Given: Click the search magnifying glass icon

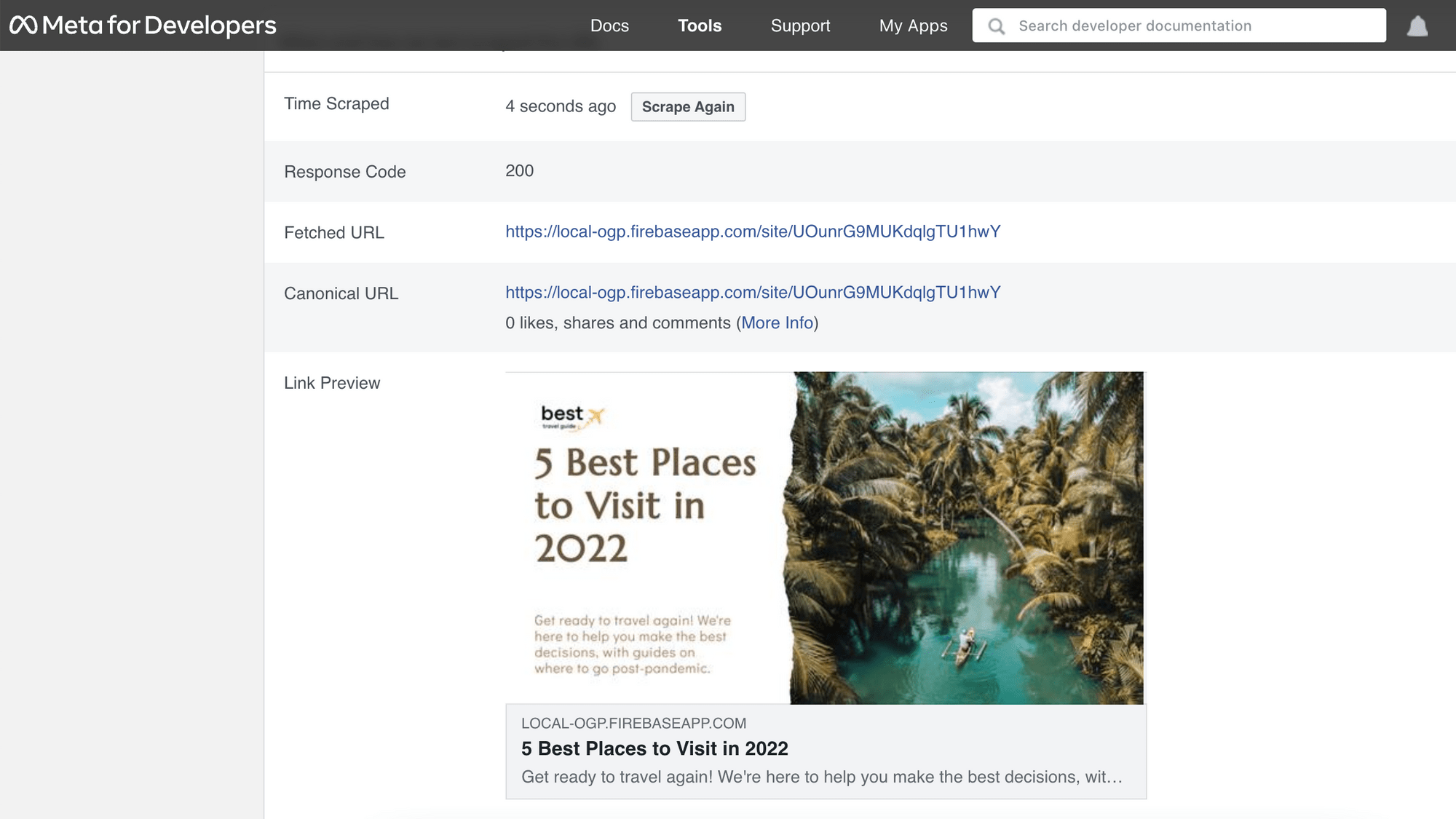Looking at the screenshot, I should tap(996, 26).
